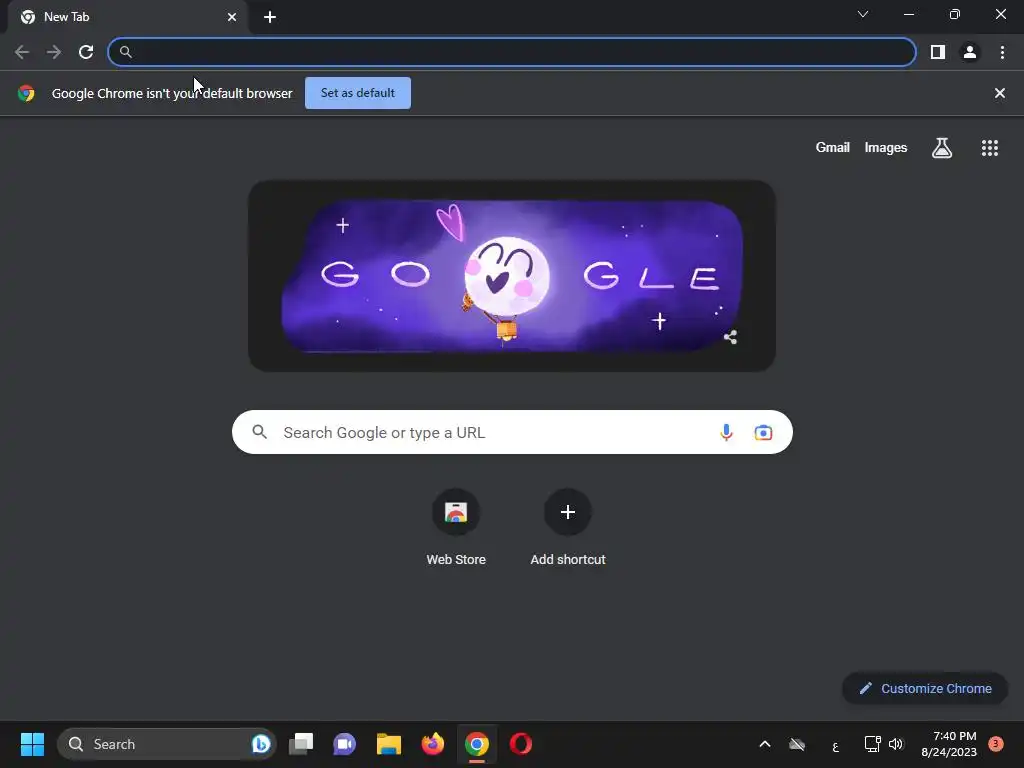The height and width of the screenshot is (768, 1024).
Task: Click the browser back arrow
Action: click(x=22, y=52)
